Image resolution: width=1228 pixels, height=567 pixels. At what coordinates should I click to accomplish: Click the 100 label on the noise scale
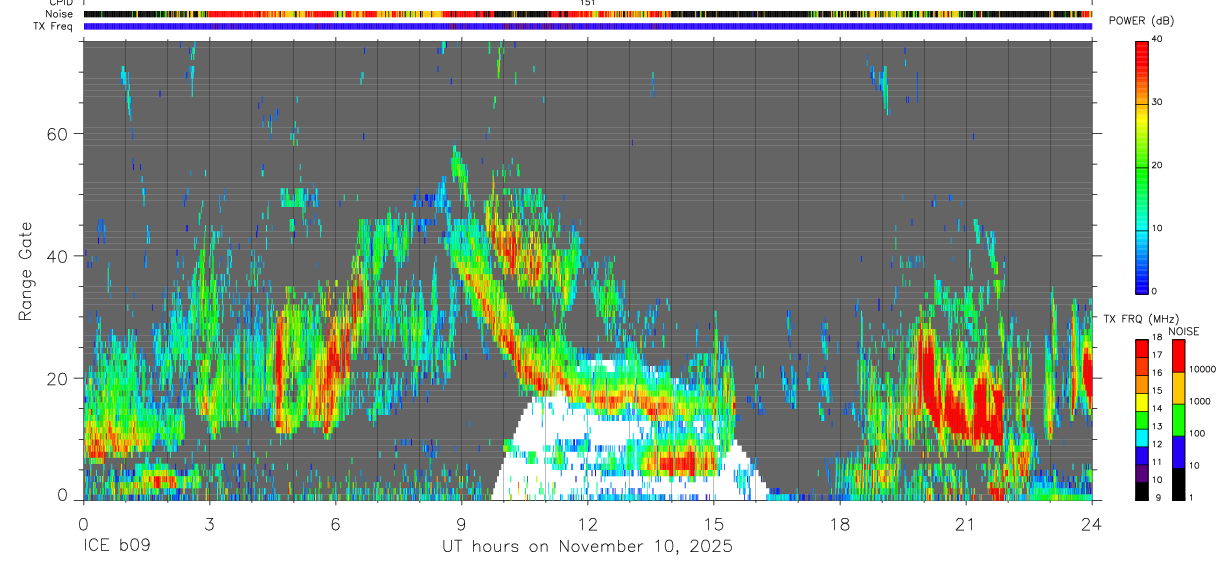(1196, 434)
